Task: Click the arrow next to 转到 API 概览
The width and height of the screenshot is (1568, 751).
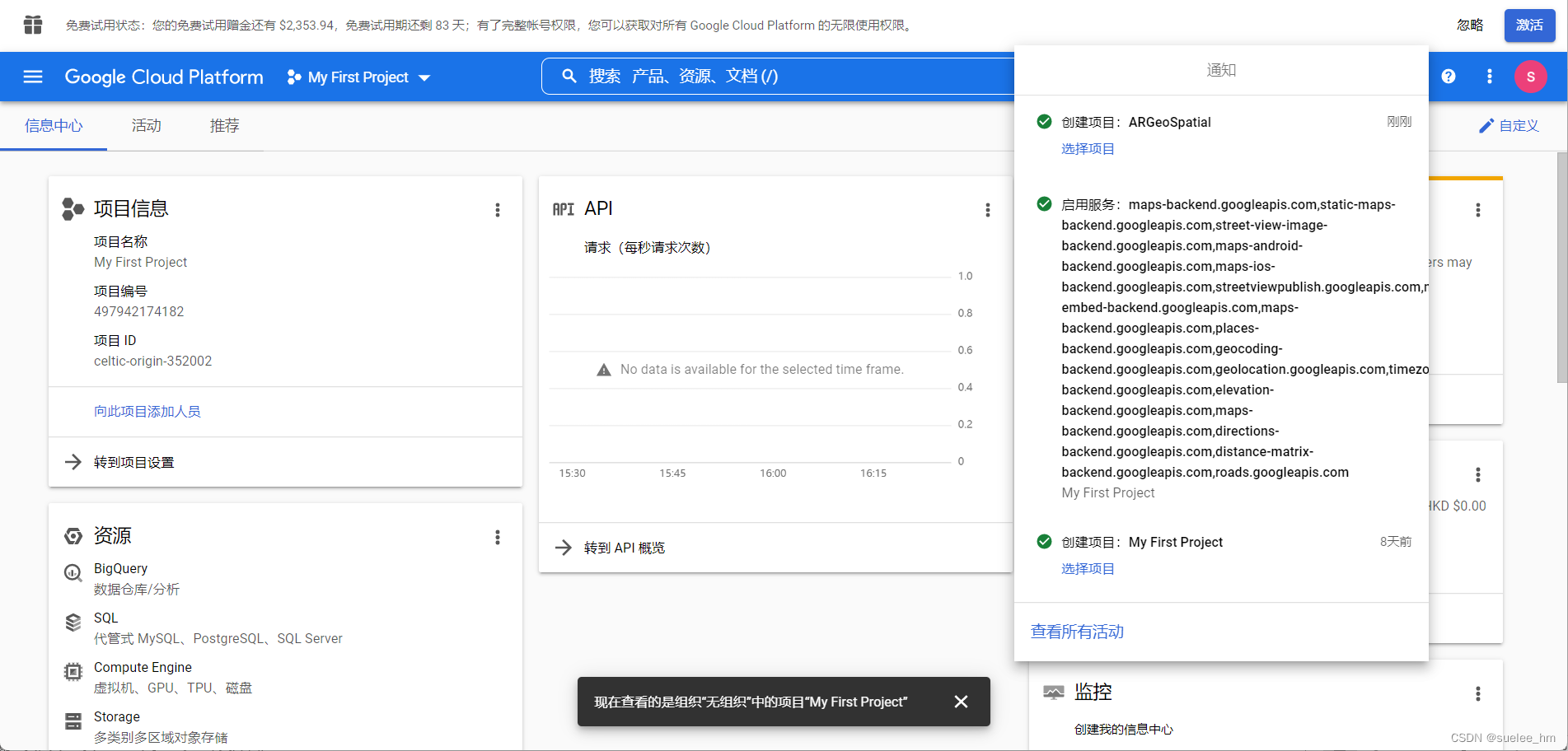Action: [564, 548]
